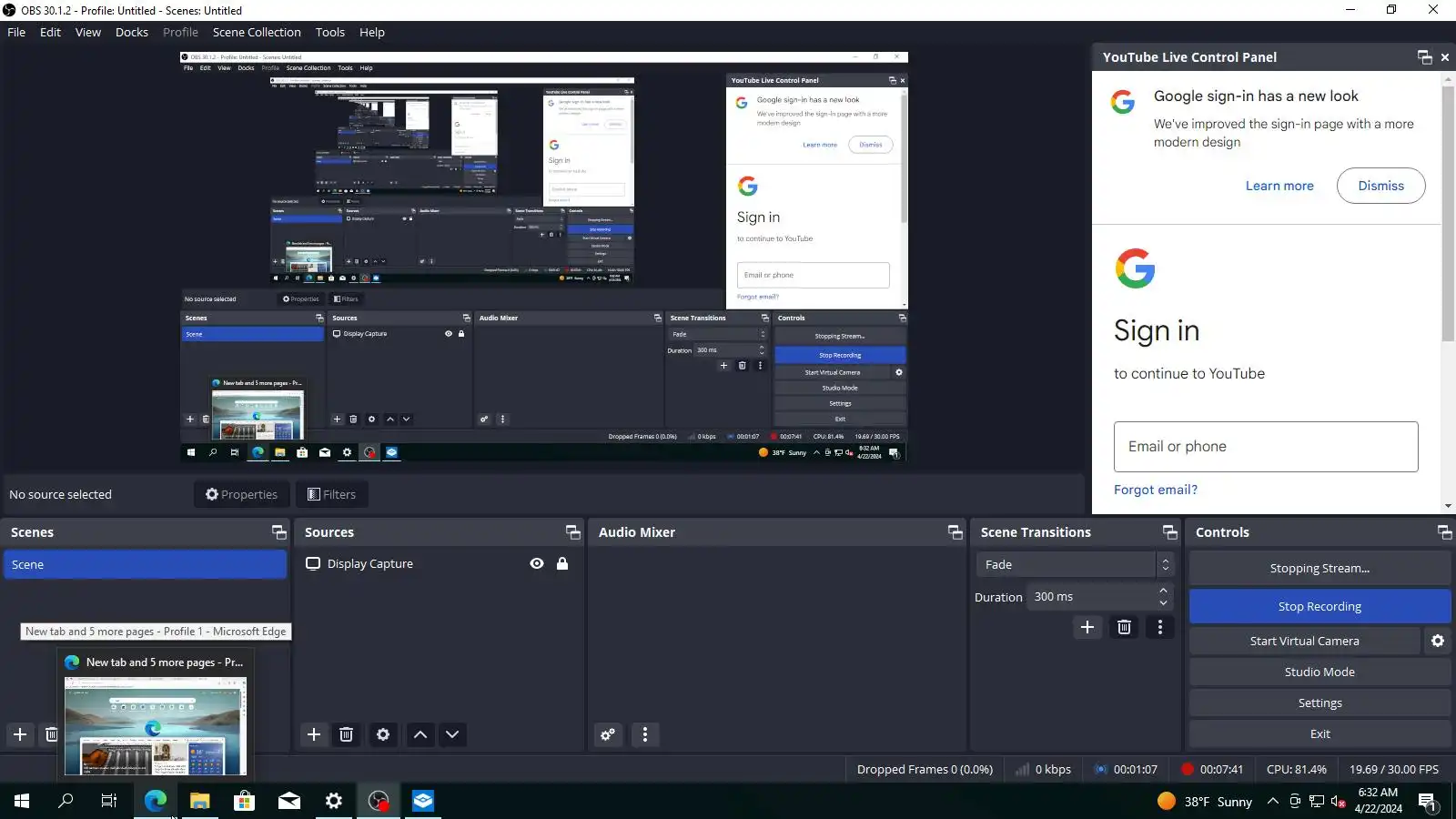Open the Help menu

pyautogui.click(x=372, y=32)
